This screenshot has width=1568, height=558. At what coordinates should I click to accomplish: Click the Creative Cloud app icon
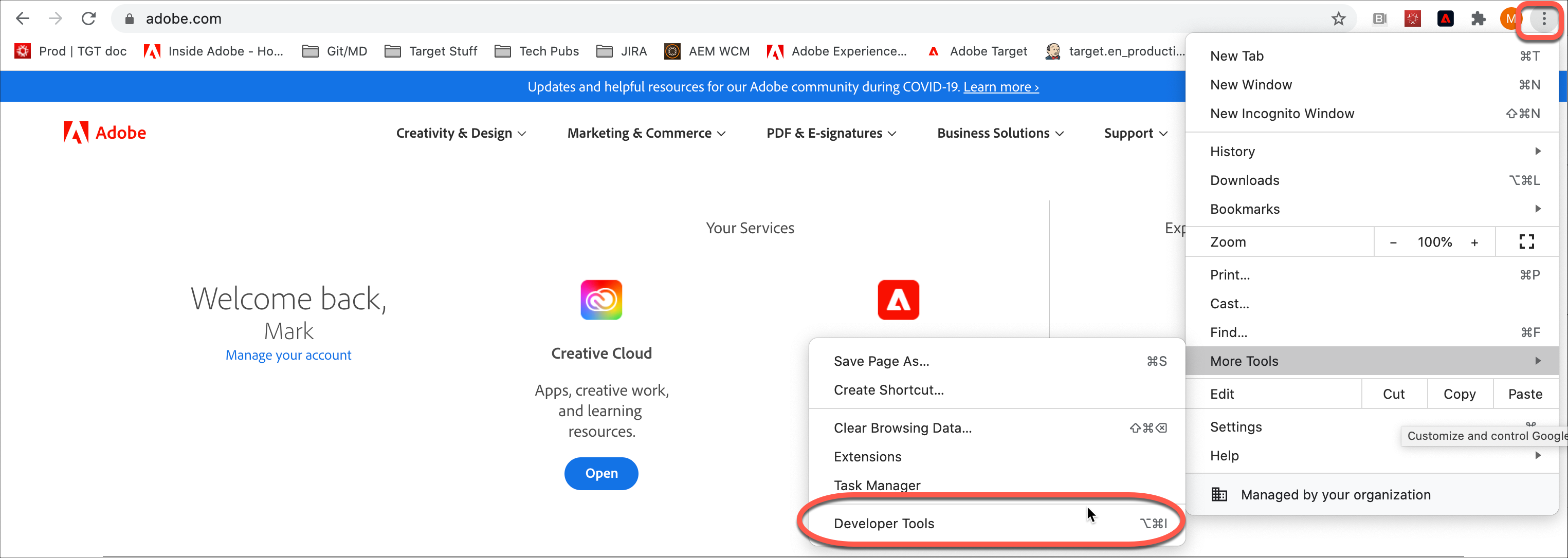click(601, 300)
